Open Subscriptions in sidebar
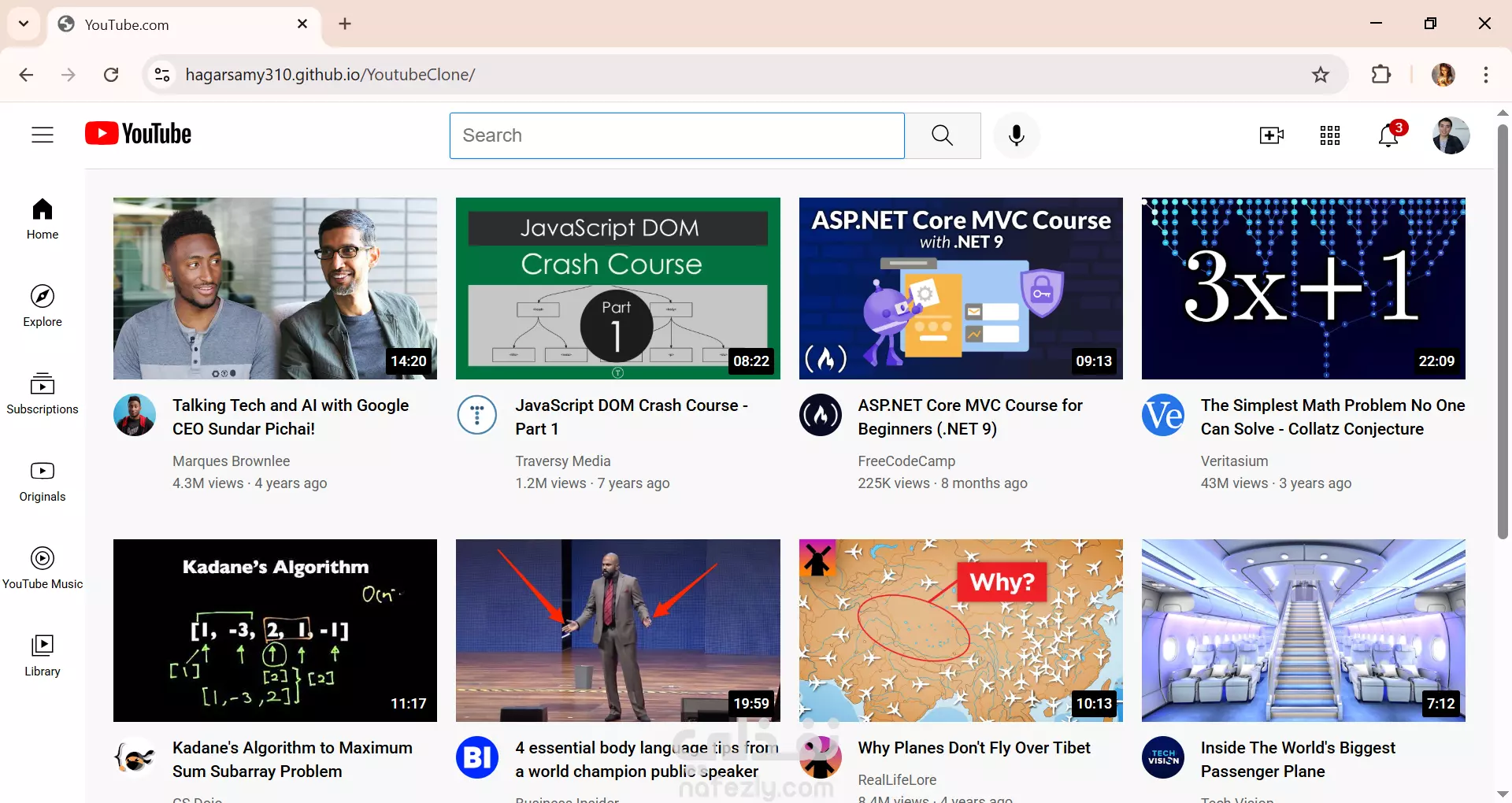 (43, 394)
